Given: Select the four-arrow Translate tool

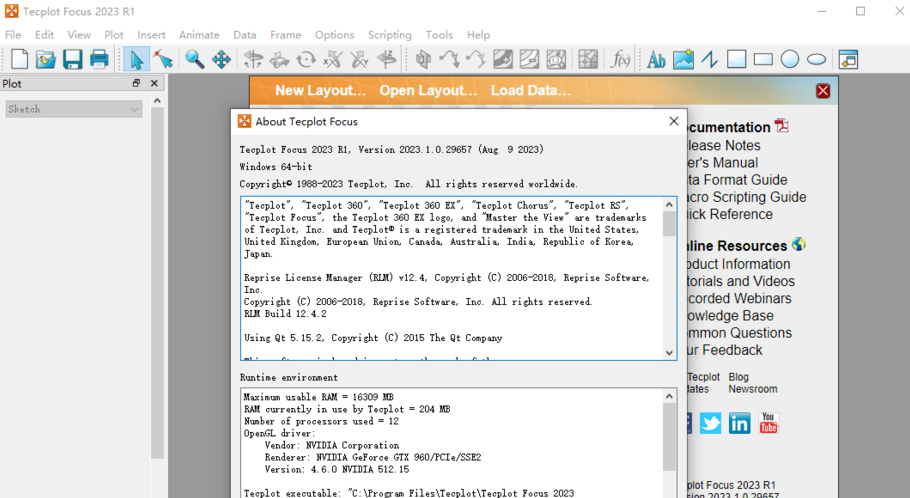Looking at the screenshot, I should pyautogui.click(x=222, y=59).
